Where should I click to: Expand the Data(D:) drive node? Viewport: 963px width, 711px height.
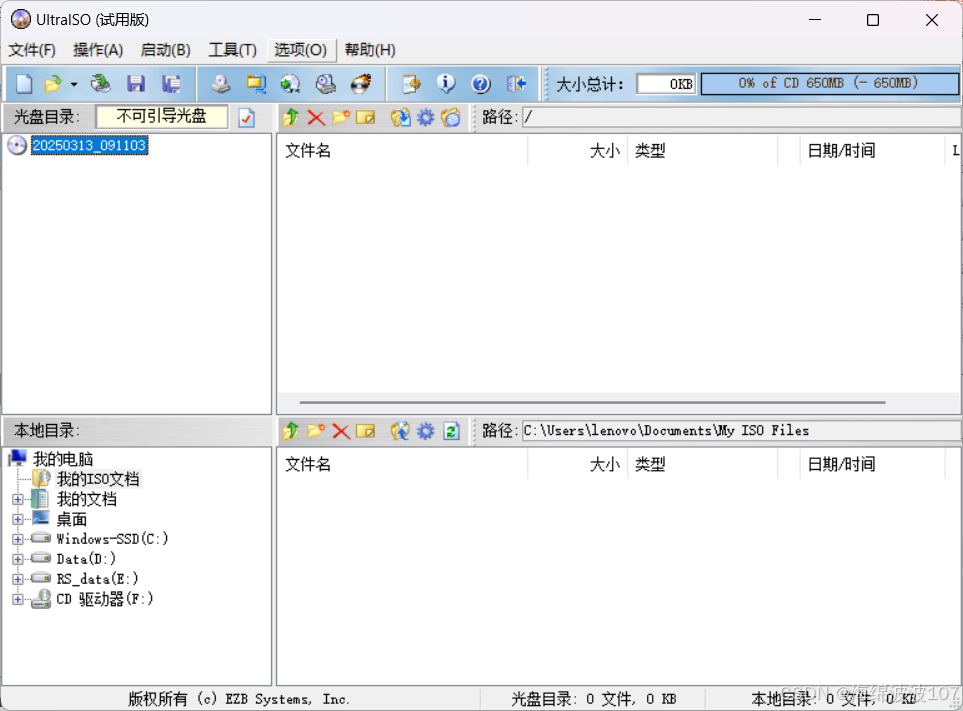(x=18, y=559)
